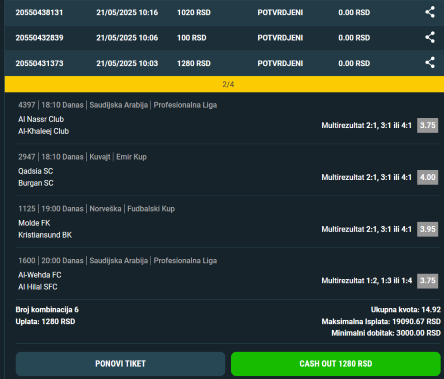The image size is (444, 379).
Task: Collapse ticket row 20550431373
Action: point(224,63)
